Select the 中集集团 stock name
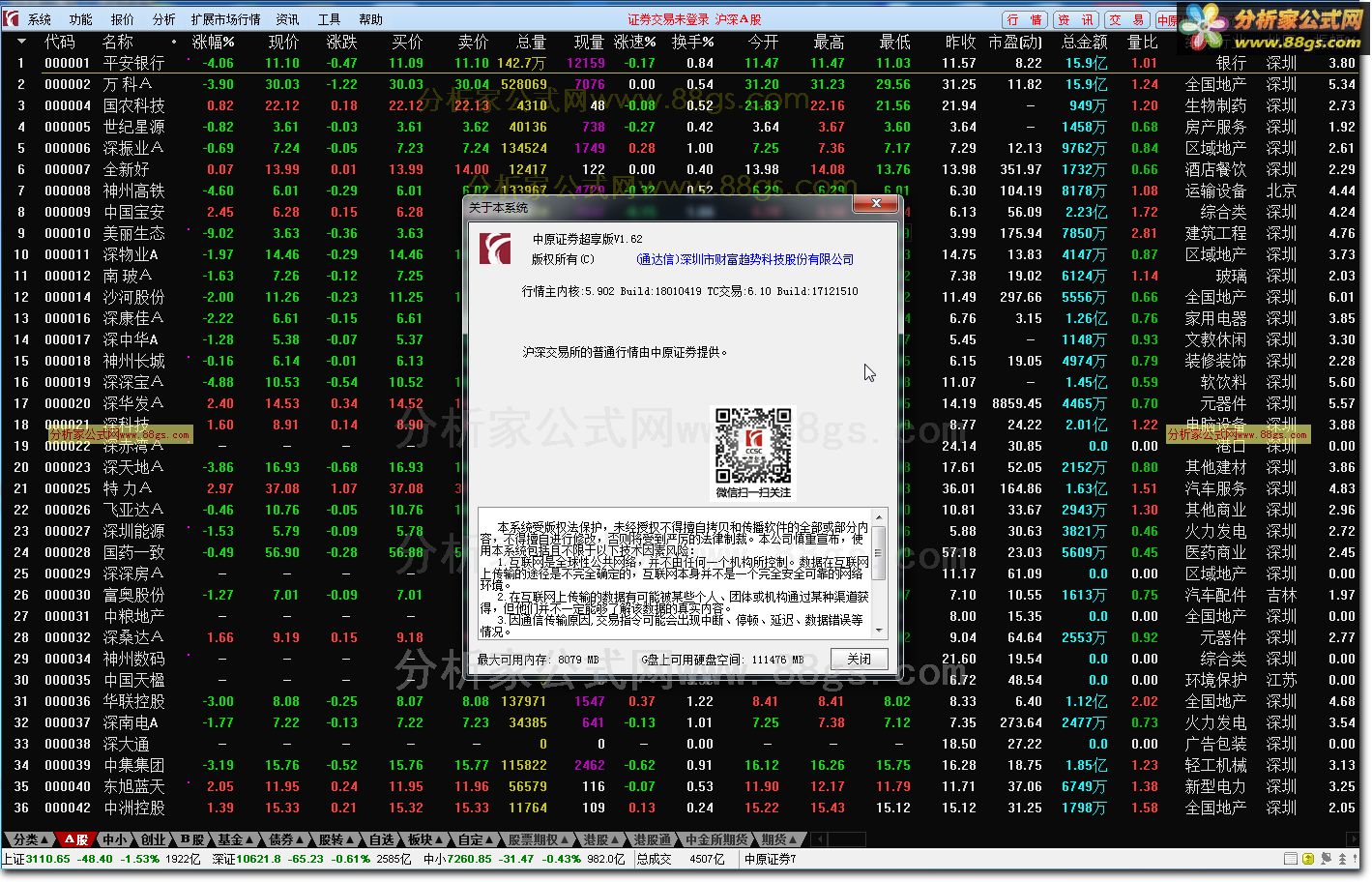This screenshot has height=882, width=1372. pos(133,765)
